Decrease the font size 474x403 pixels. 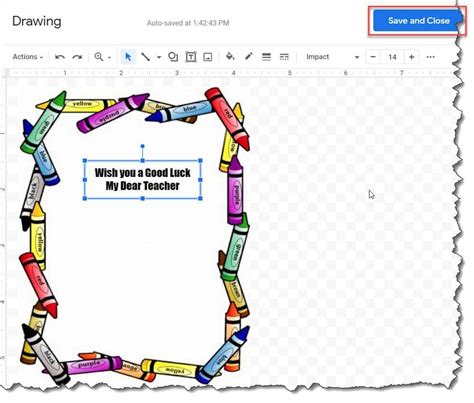(x=373, y=57)
